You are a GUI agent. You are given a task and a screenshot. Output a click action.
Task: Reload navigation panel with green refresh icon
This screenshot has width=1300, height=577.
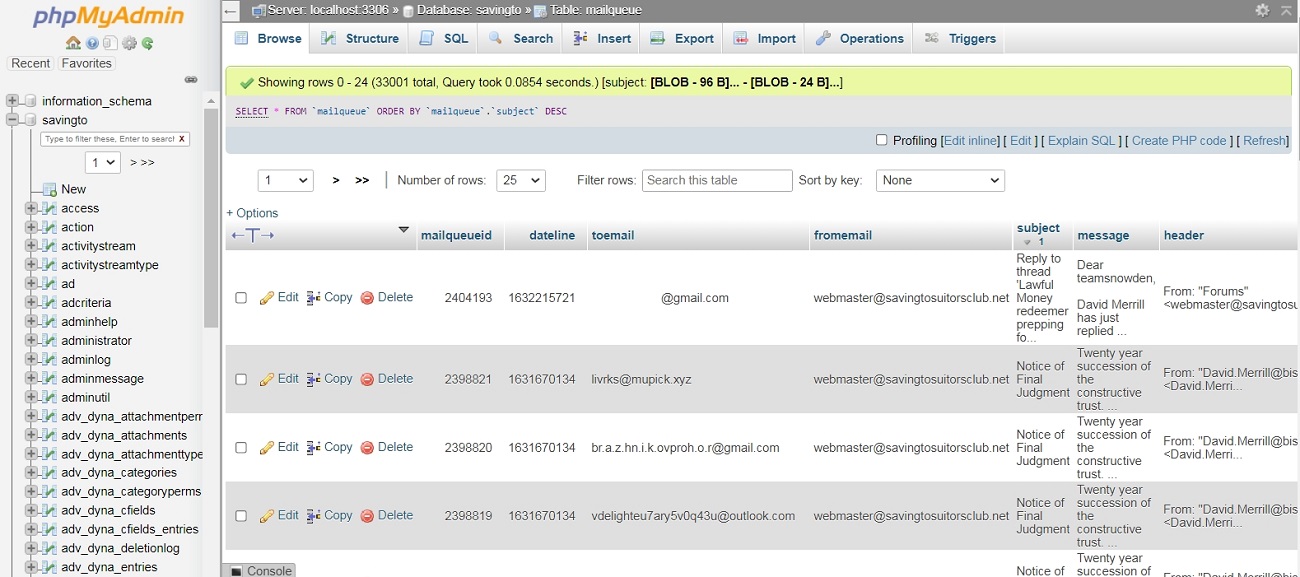point(148,43)
